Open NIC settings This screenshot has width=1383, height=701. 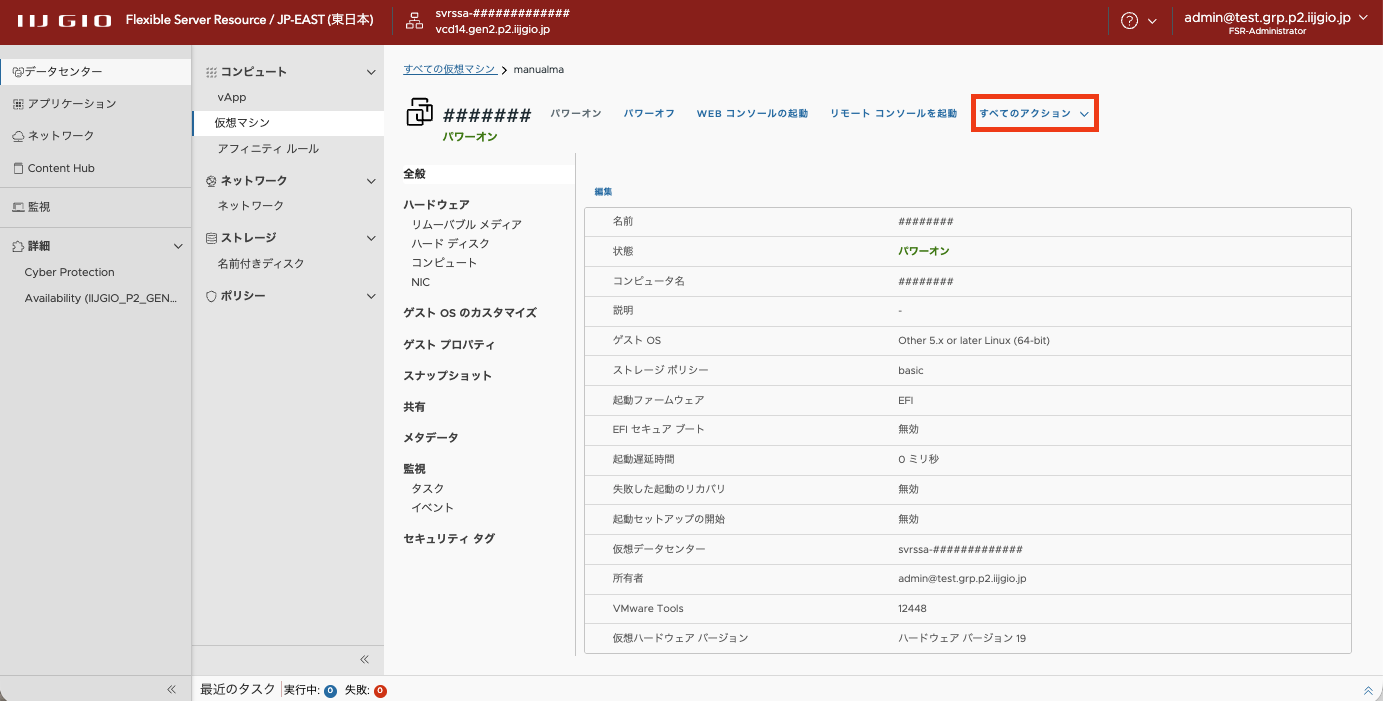pos(420,282)
